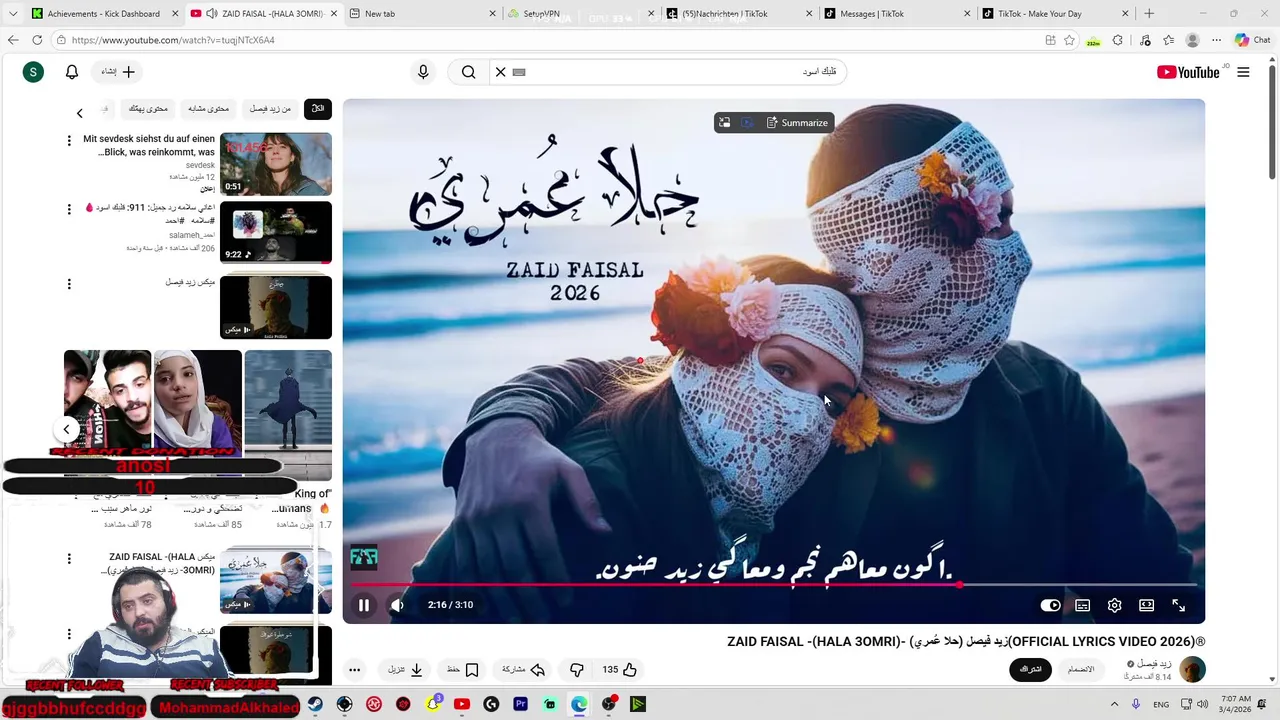The height and width of the screenshot is (720, 1280).
Task: Dislike the video
Action: pos(577,670)
